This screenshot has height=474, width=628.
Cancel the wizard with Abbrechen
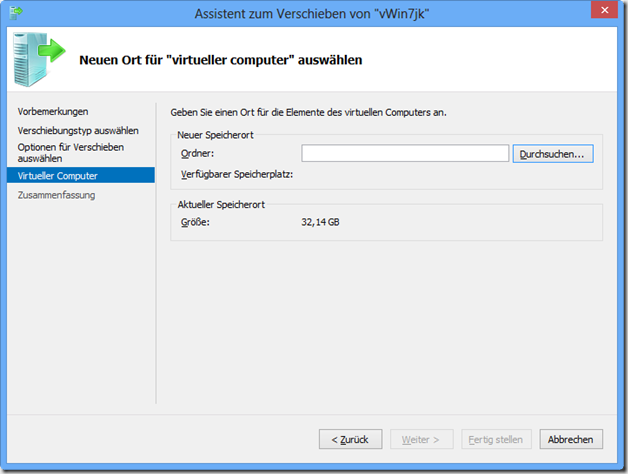click(571, 440)
